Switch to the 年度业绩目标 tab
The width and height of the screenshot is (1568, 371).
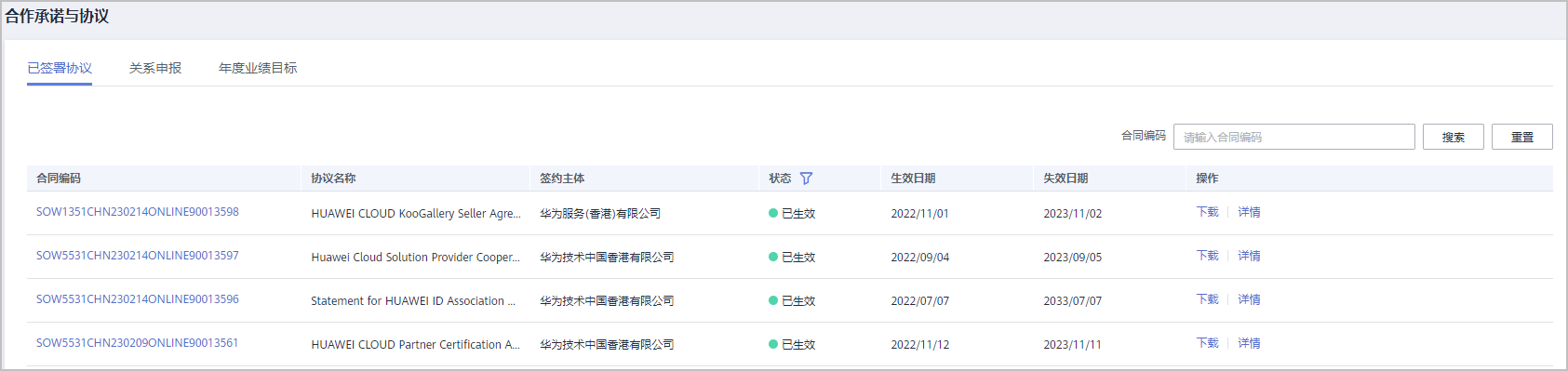click(258, 68)
